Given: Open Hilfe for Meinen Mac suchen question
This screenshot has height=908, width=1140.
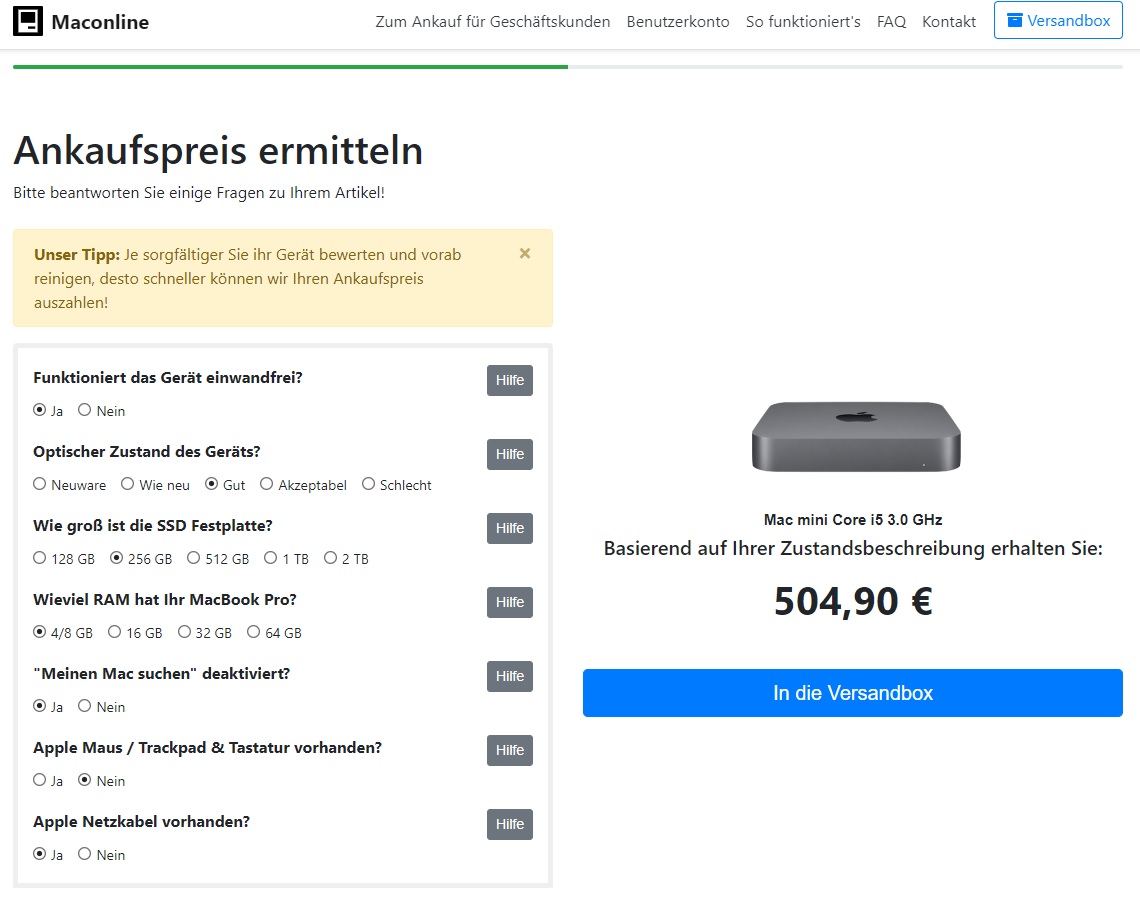Looking at the screenshot, I should click(509, 676).
